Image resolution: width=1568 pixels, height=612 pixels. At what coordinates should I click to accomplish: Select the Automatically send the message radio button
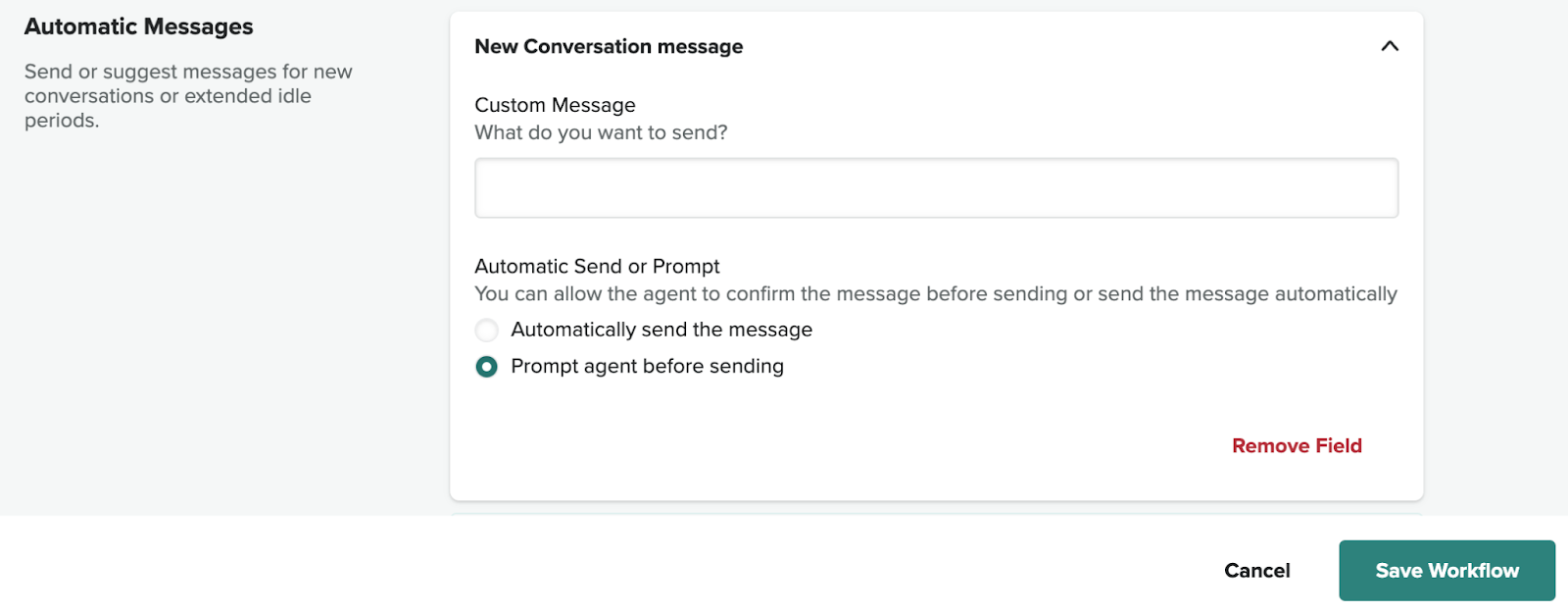pos(486,331)
